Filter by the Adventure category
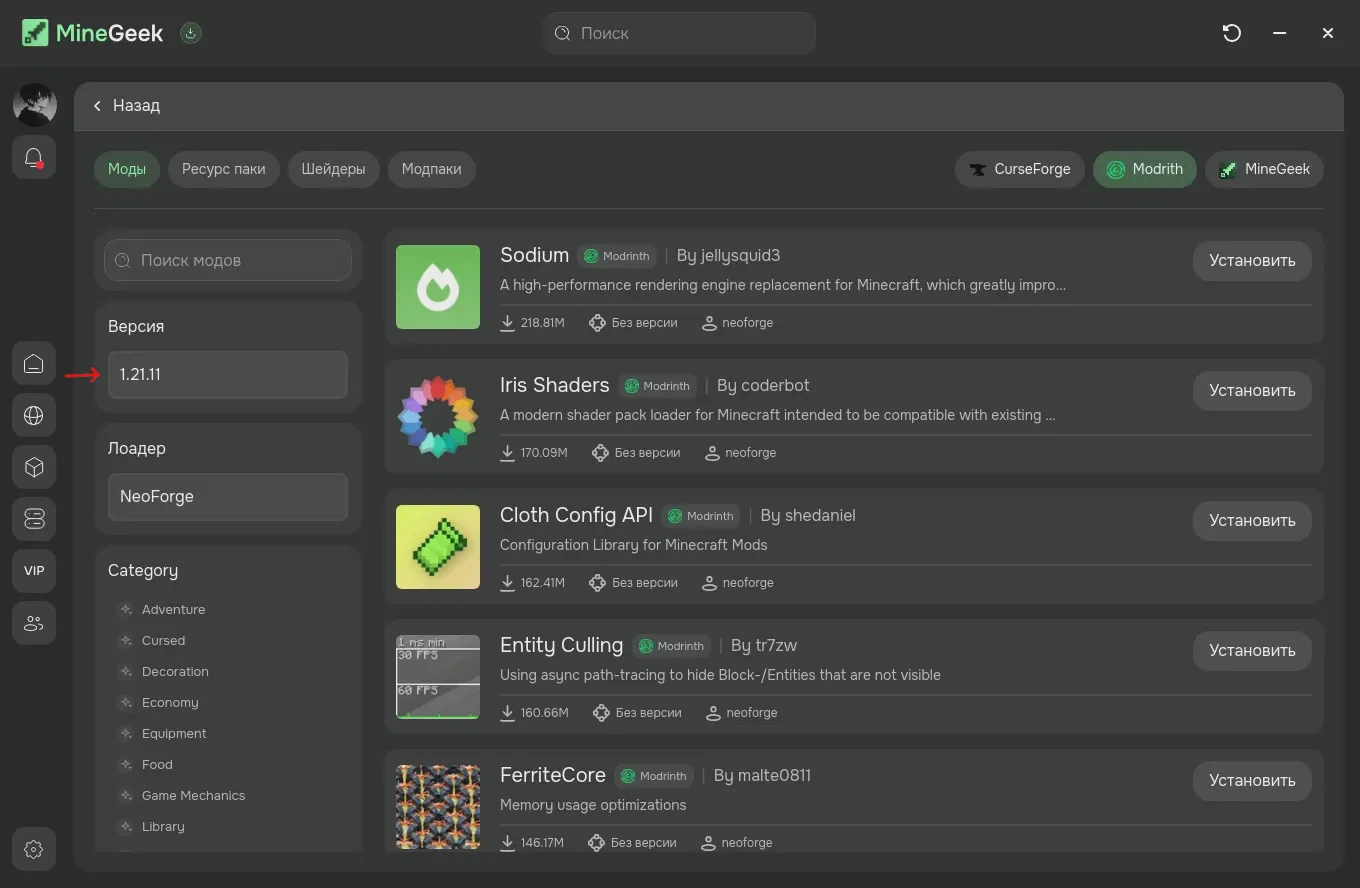The width and height of the screenshot is (1360, 888). 173,609
